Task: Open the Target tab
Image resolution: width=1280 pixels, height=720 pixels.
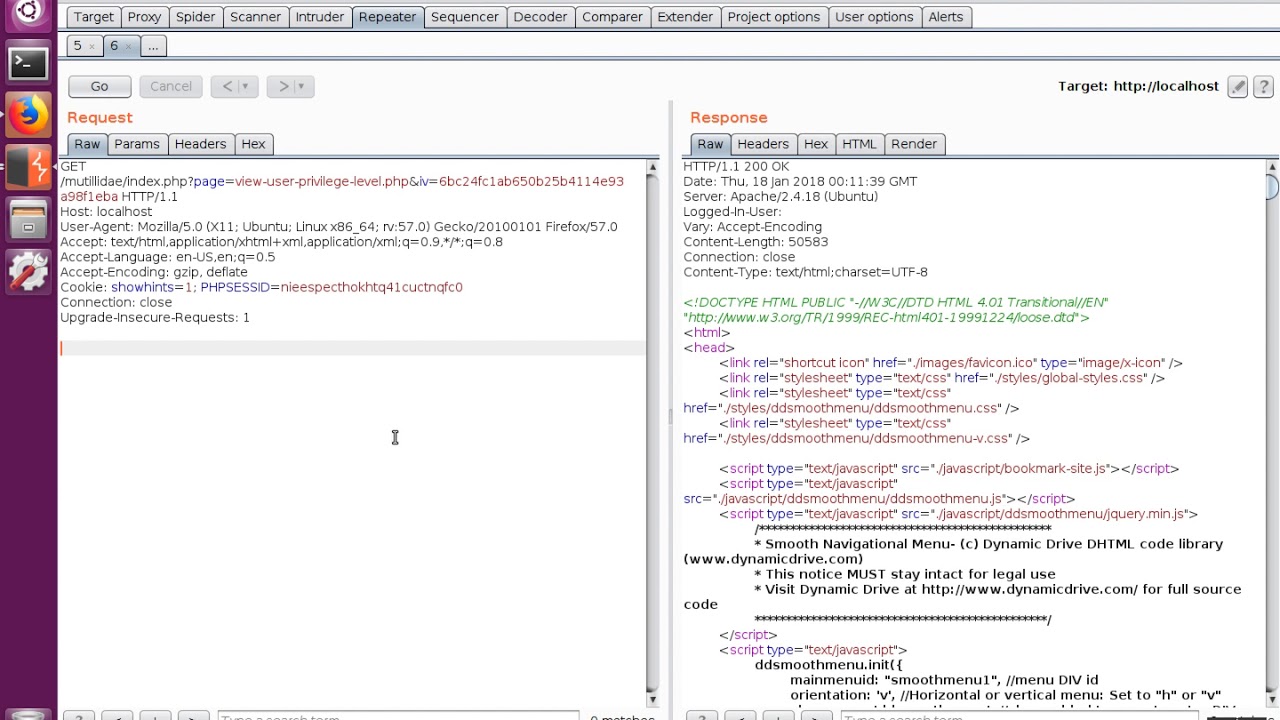Action: (x=94, y=17)
